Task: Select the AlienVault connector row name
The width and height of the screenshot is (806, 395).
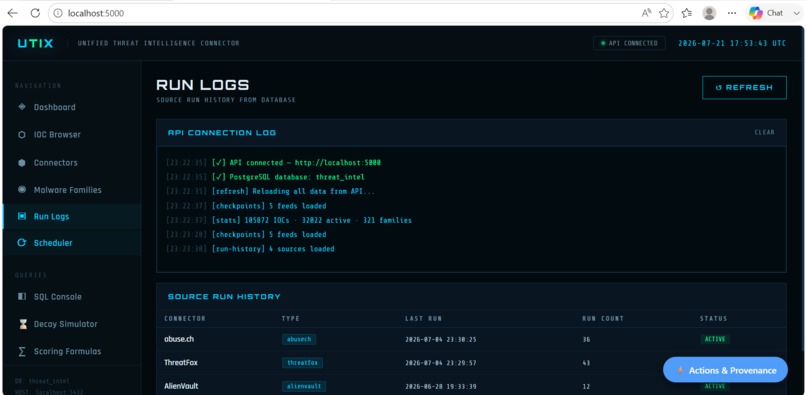Action: [x=181, y=386]
